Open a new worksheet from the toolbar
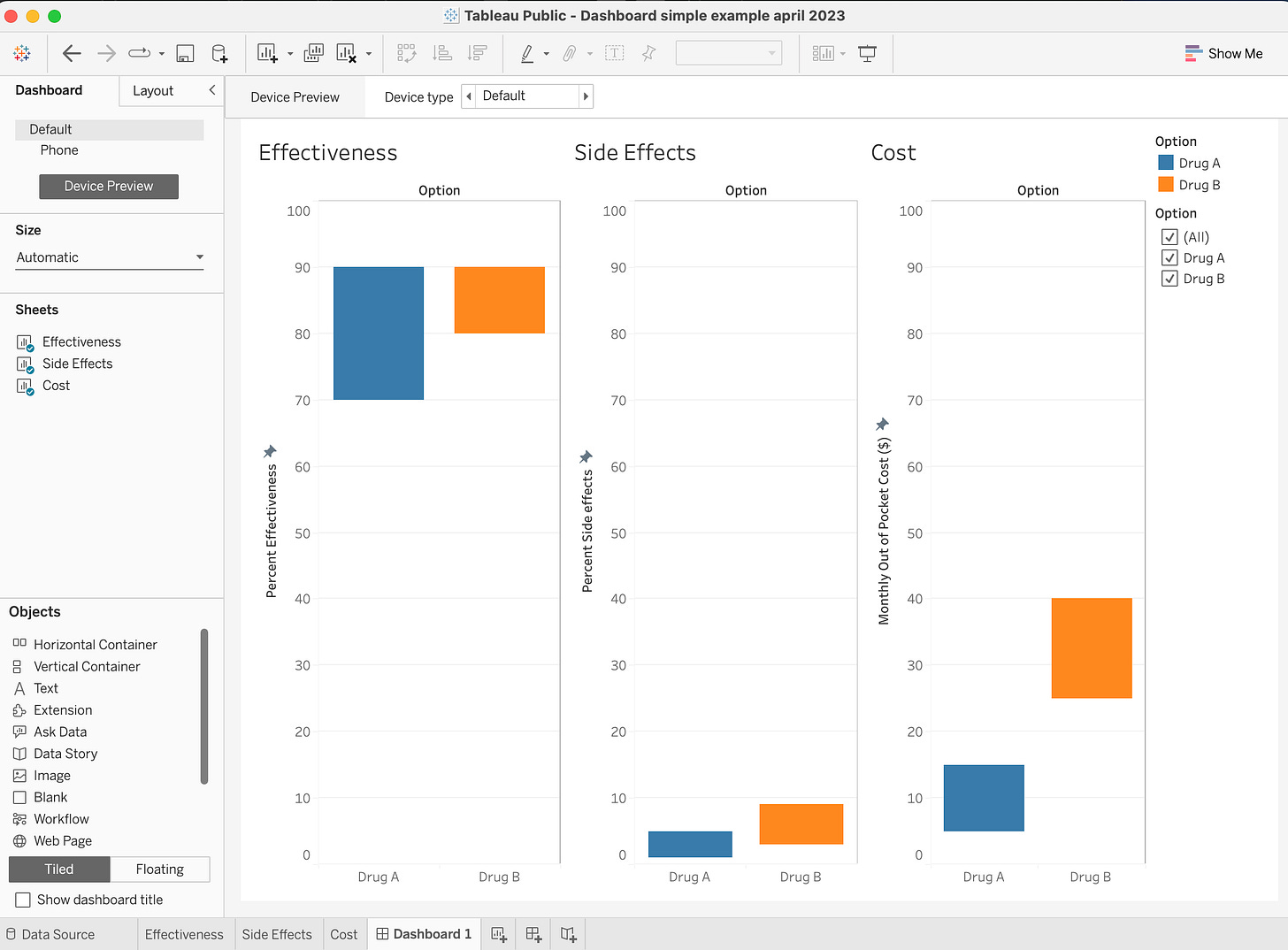Screen dimensions: 1288x950 pos(266,53)
